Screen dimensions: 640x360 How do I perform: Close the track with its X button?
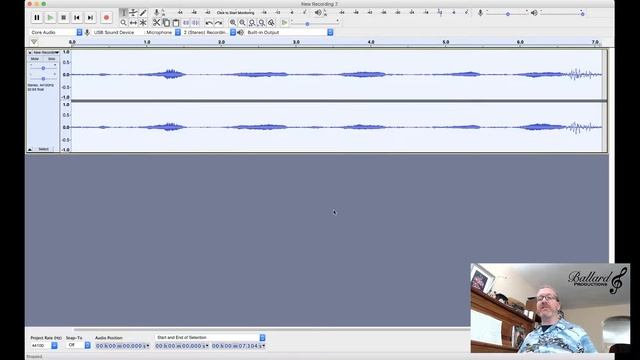[x=30, y=53]
